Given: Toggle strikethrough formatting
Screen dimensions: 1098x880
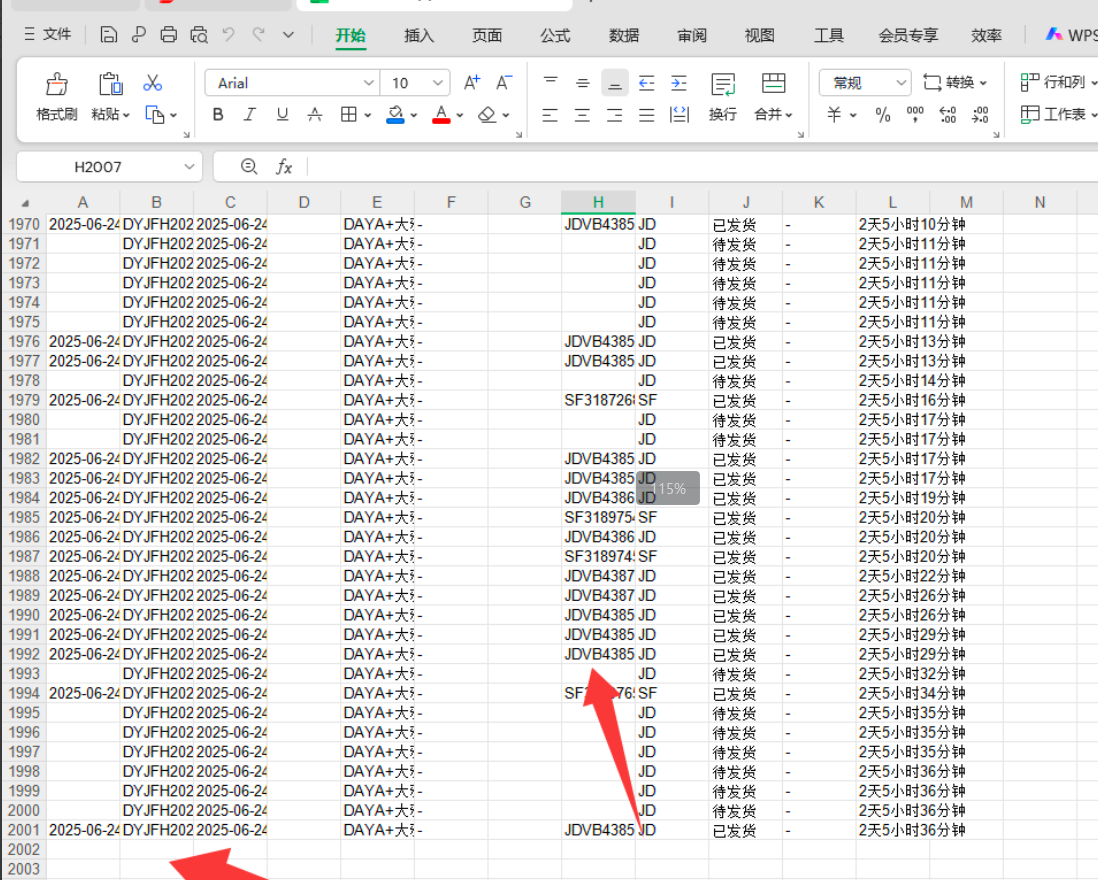Looking at the screenshot, I should (x=314, y=114).
